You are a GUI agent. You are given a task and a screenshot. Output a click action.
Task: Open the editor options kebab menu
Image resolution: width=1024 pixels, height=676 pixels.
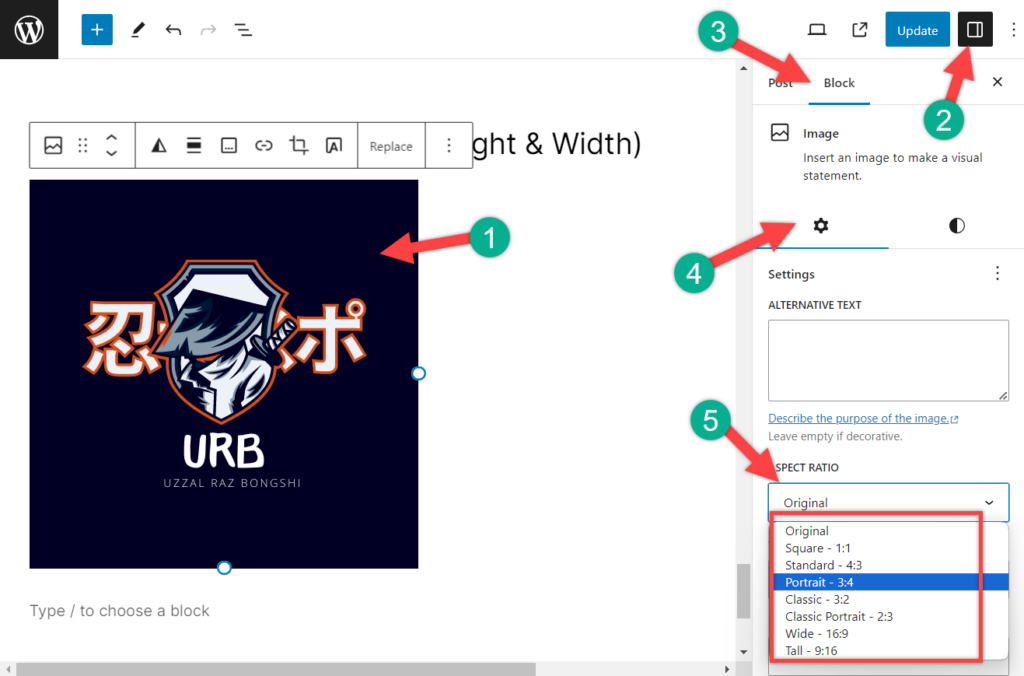point(1013,30)
